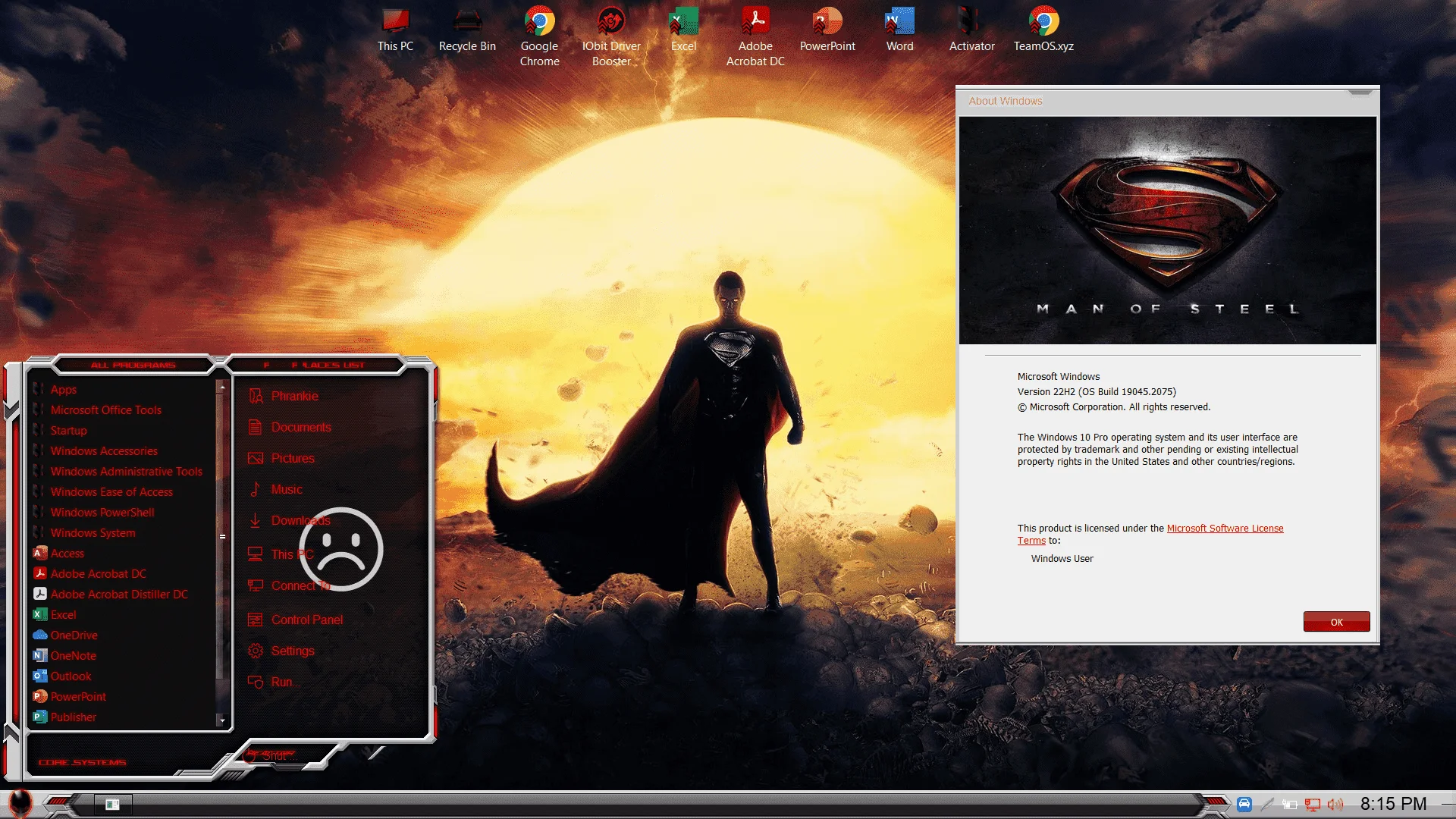Open the Run... dialog entry
This screenshot has width=1456, height=819.
click(275, 682)
